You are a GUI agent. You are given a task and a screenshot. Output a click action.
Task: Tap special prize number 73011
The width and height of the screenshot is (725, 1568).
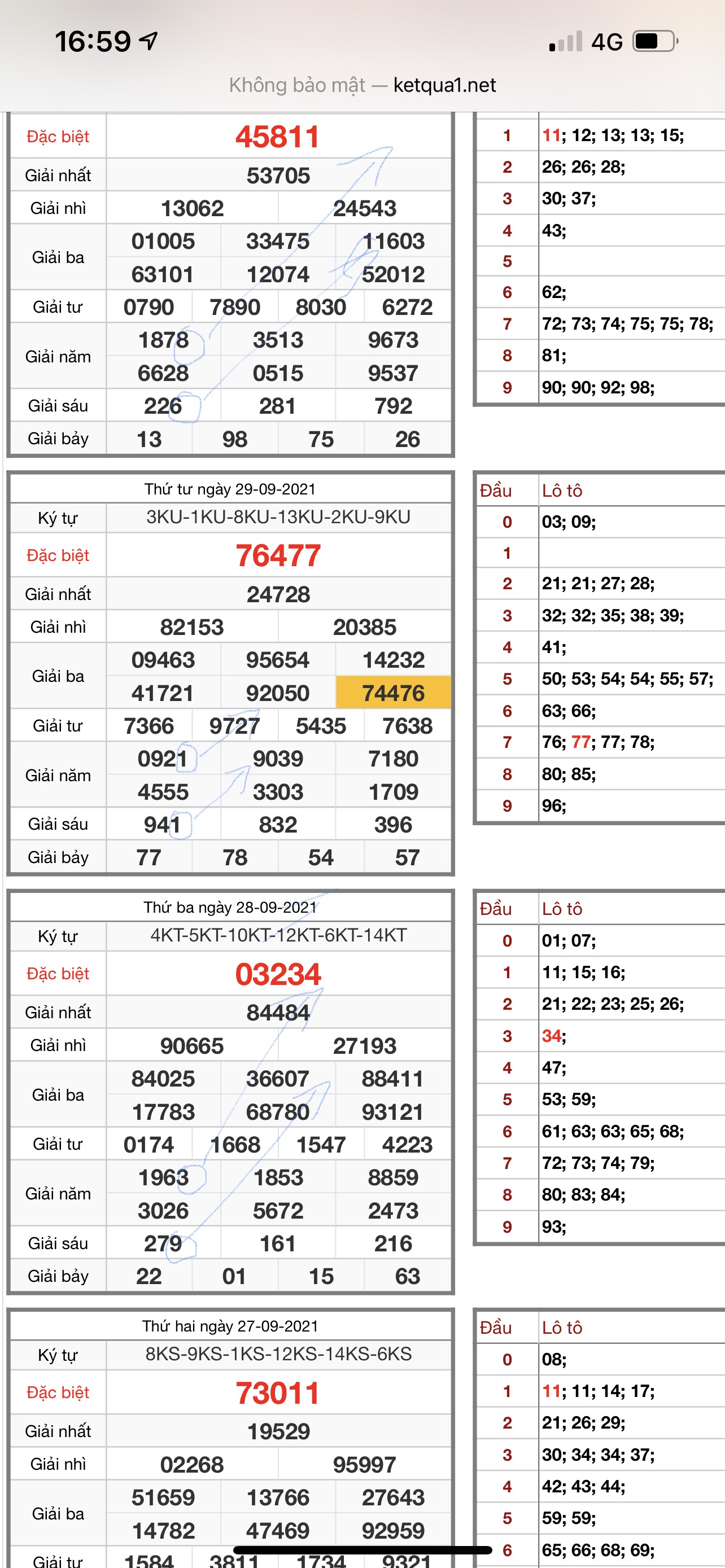[278, 1393]
